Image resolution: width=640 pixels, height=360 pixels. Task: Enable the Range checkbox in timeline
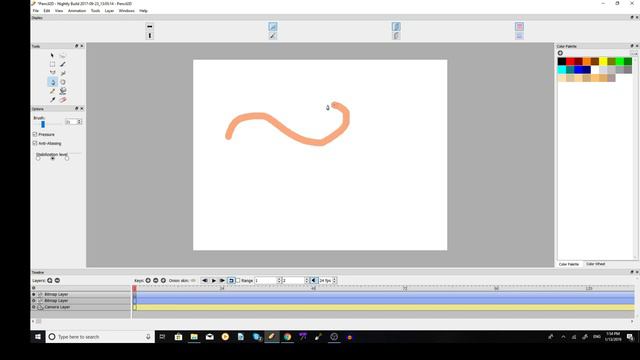(x=238, y=280)
